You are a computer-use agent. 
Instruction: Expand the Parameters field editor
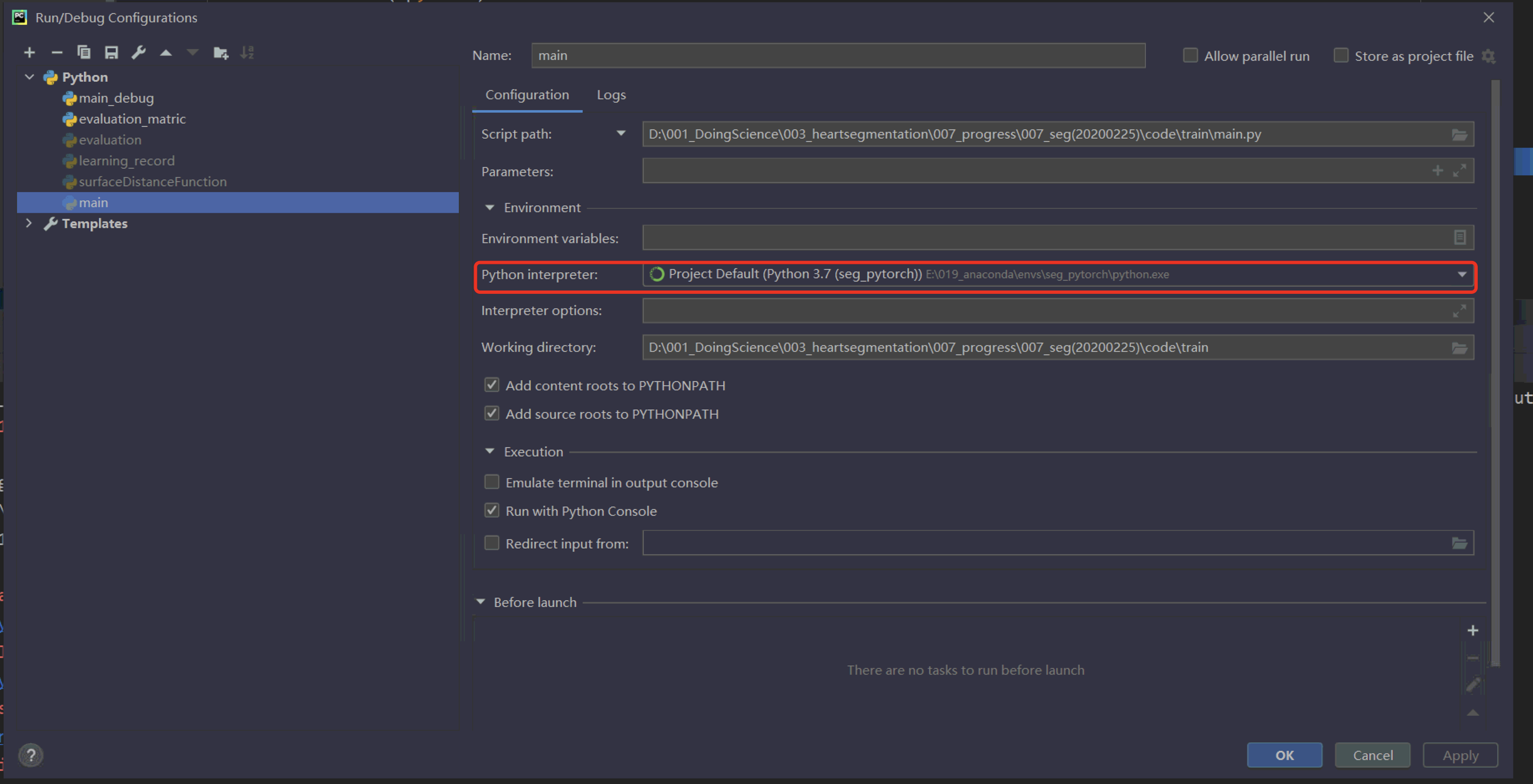point(1459,171)
